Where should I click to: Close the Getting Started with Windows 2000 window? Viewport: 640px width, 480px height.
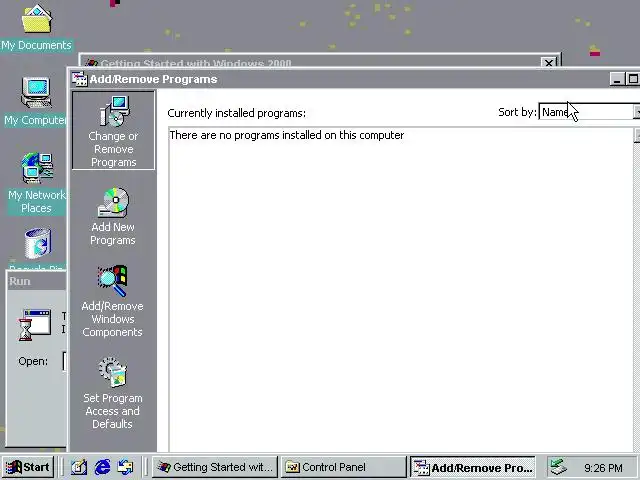click(549, 63)
